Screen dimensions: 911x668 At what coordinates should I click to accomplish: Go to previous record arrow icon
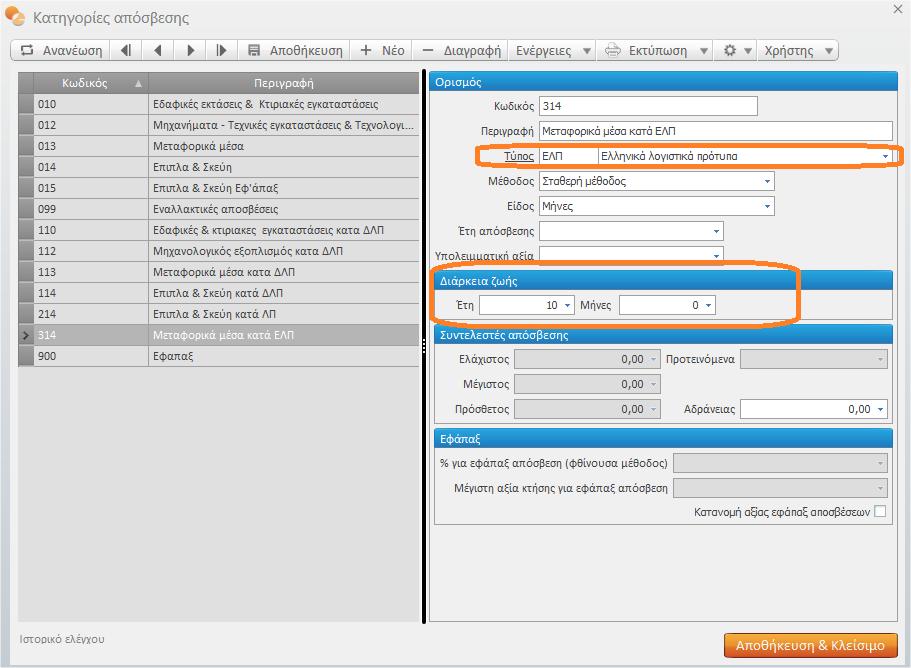click(x=157, y=51)
